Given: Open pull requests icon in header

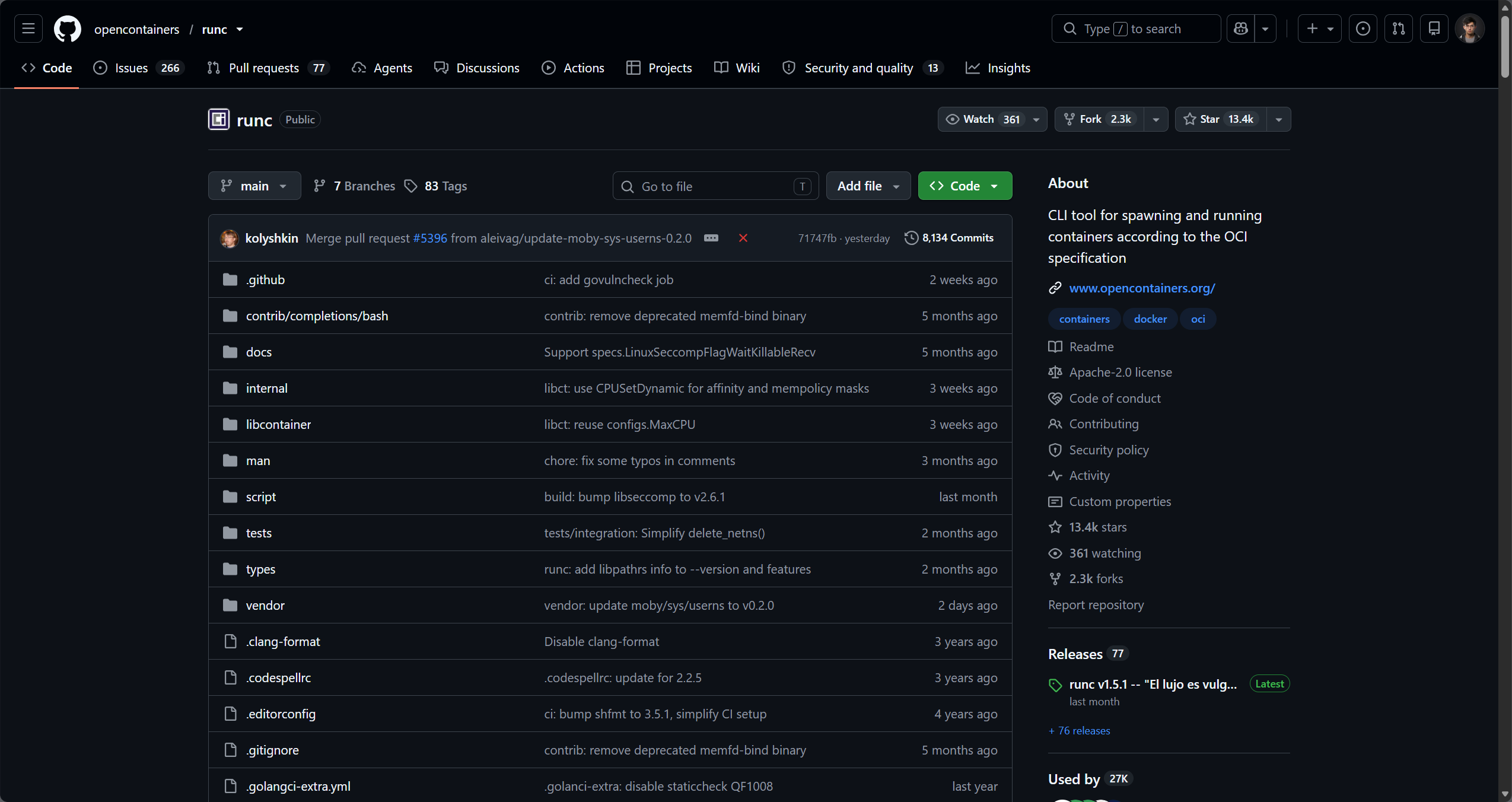Looking at the screenshot, I should [x=1399, y=28].
